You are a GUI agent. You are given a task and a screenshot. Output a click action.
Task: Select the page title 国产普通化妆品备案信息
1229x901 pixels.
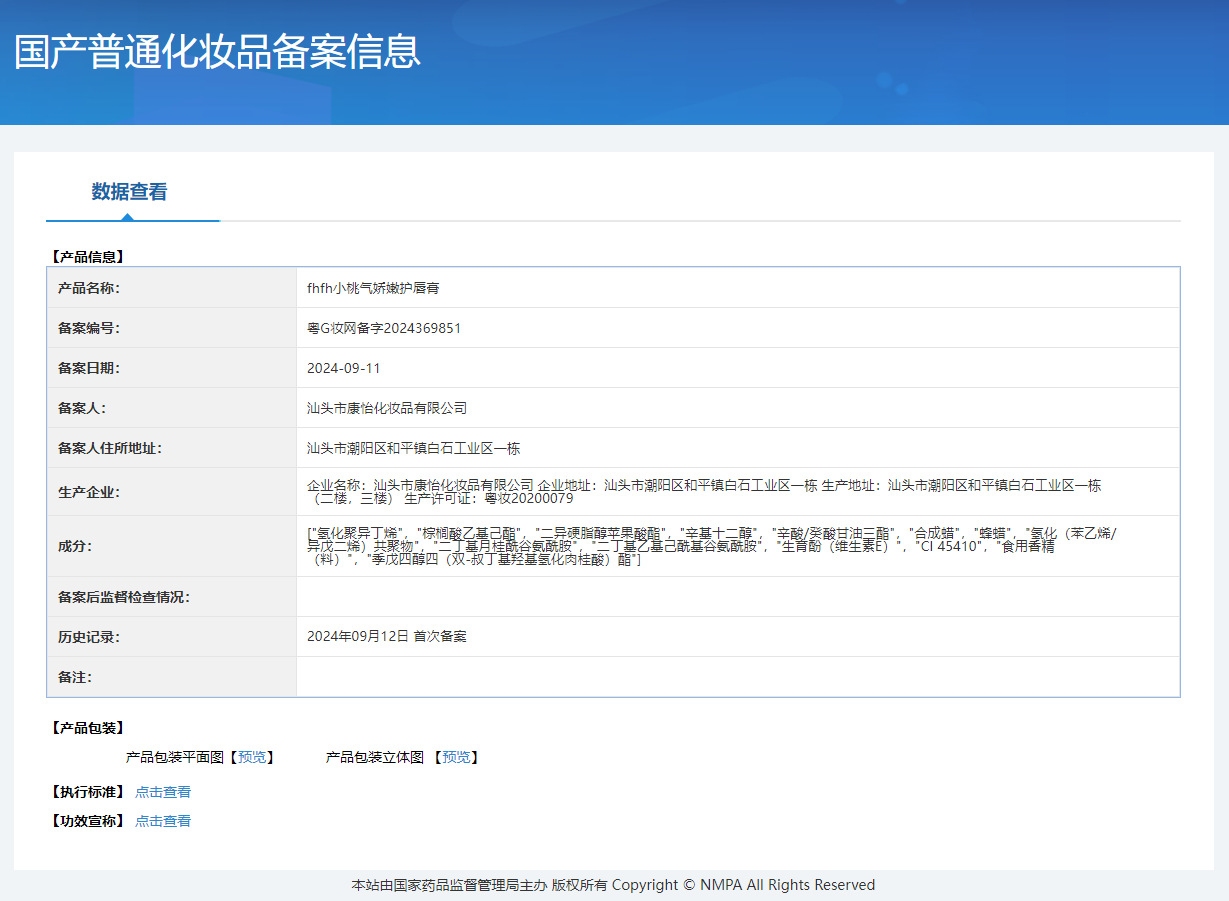218,52
